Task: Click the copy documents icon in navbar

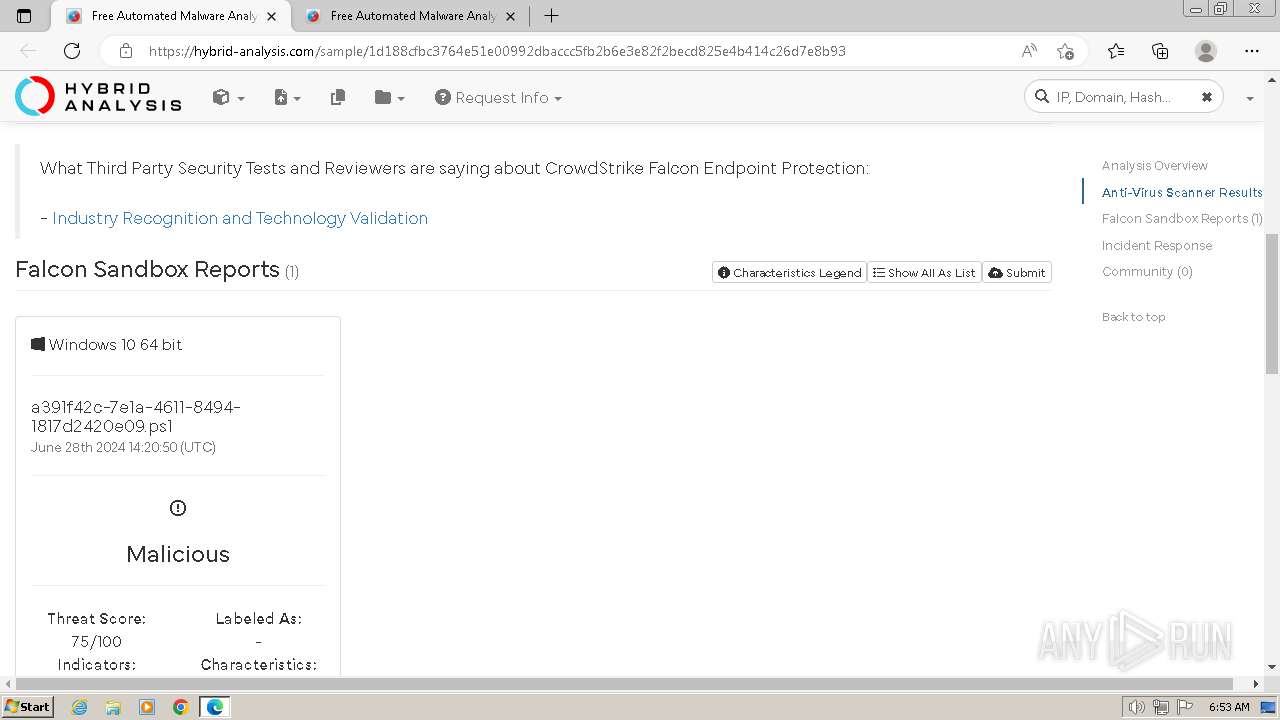Action: pyautogui.click(x=338, y=97)
